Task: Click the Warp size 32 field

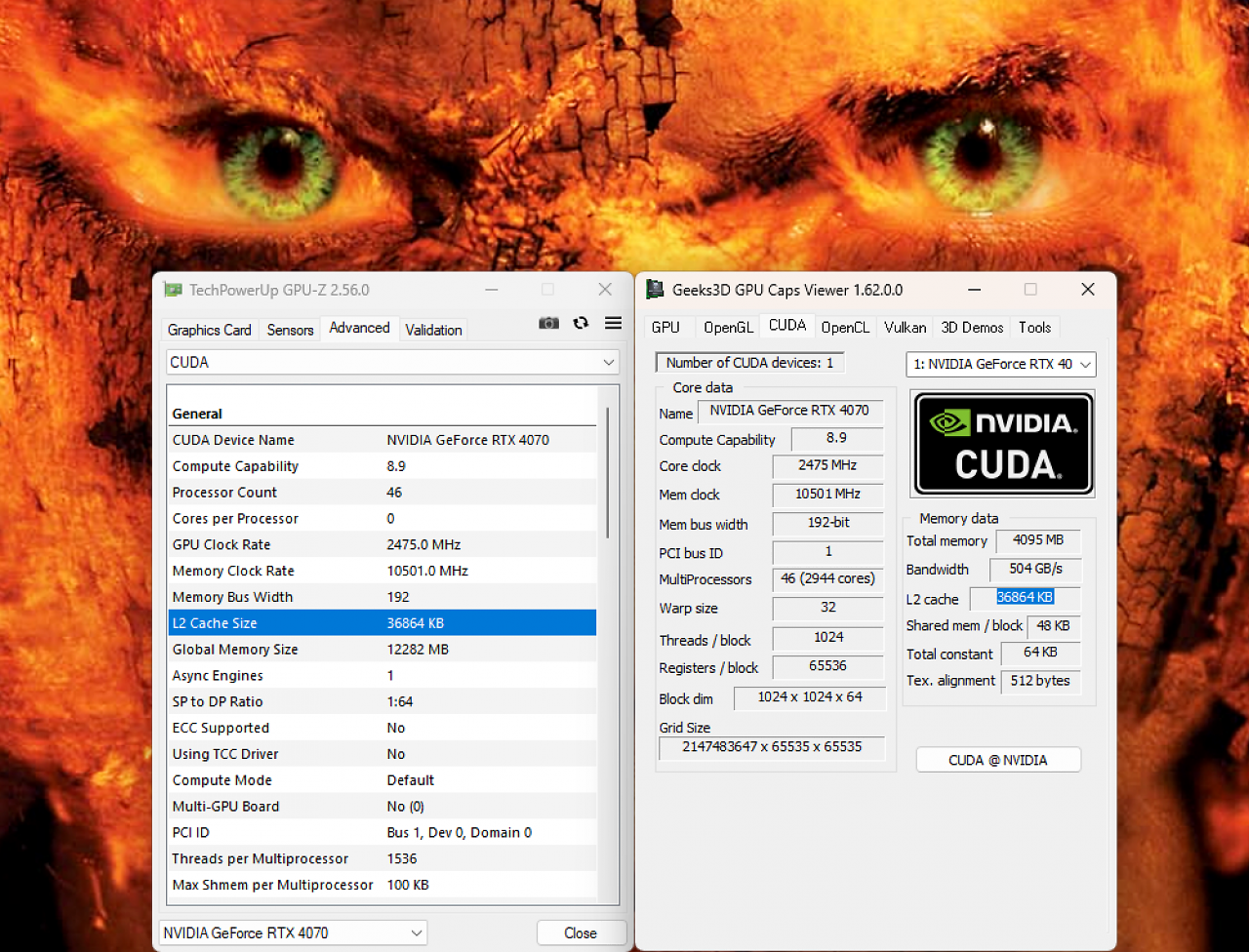Action: point(827,608)
